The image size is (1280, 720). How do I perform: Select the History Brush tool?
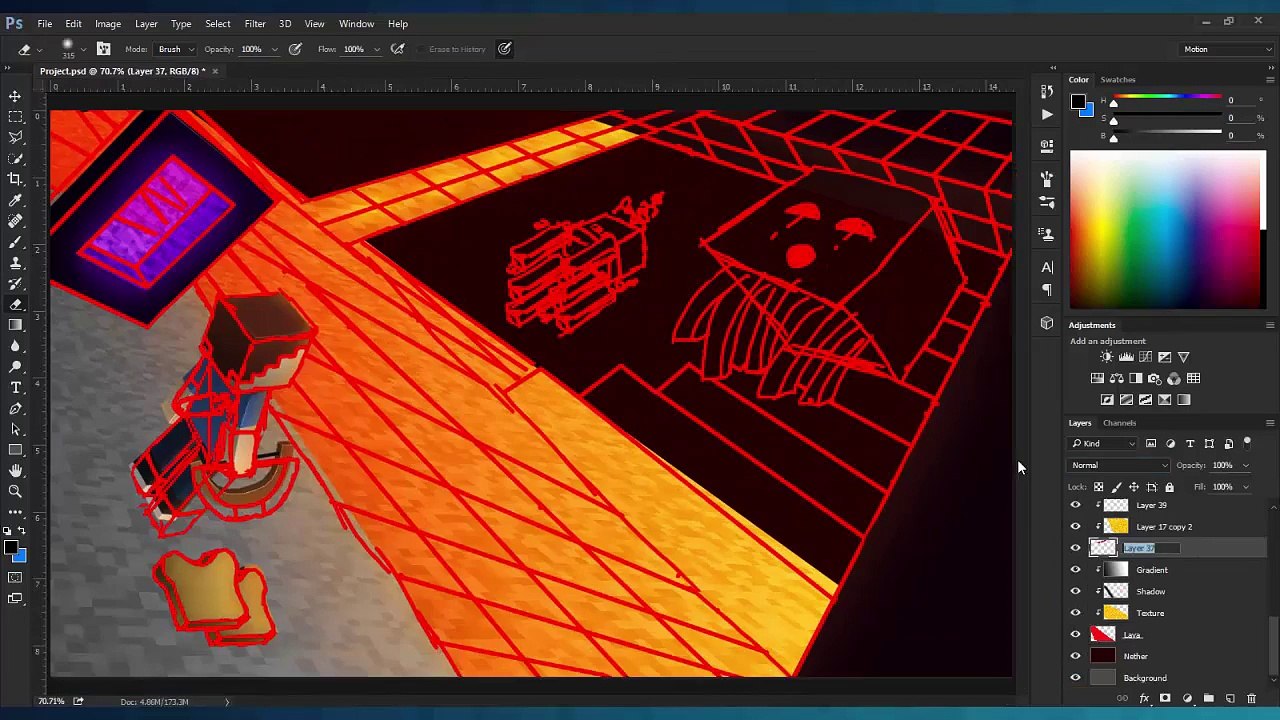pyautogui.click(x=15, y=284)
